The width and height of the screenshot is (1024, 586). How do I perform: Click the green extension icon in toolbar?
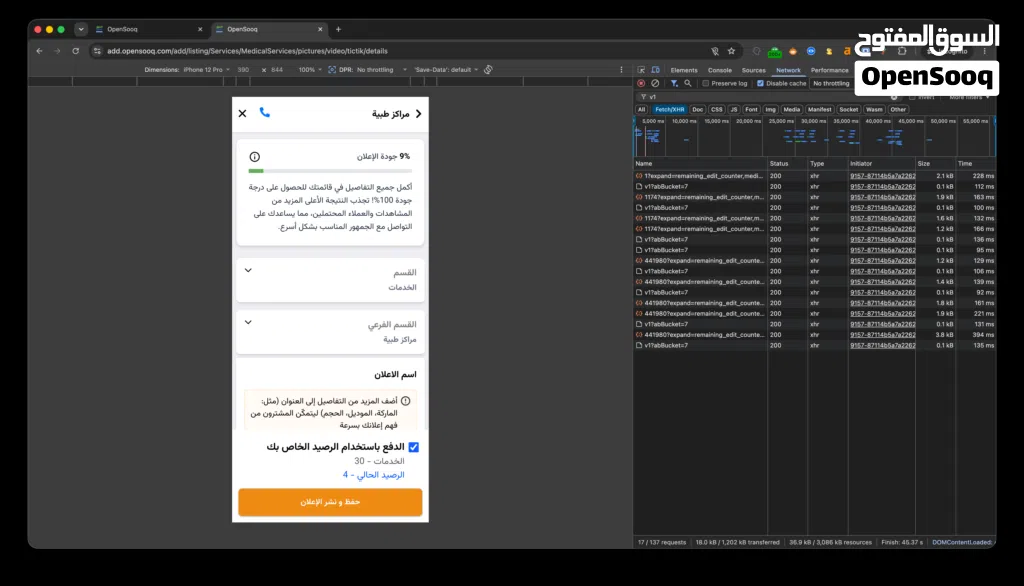[775, 52]
